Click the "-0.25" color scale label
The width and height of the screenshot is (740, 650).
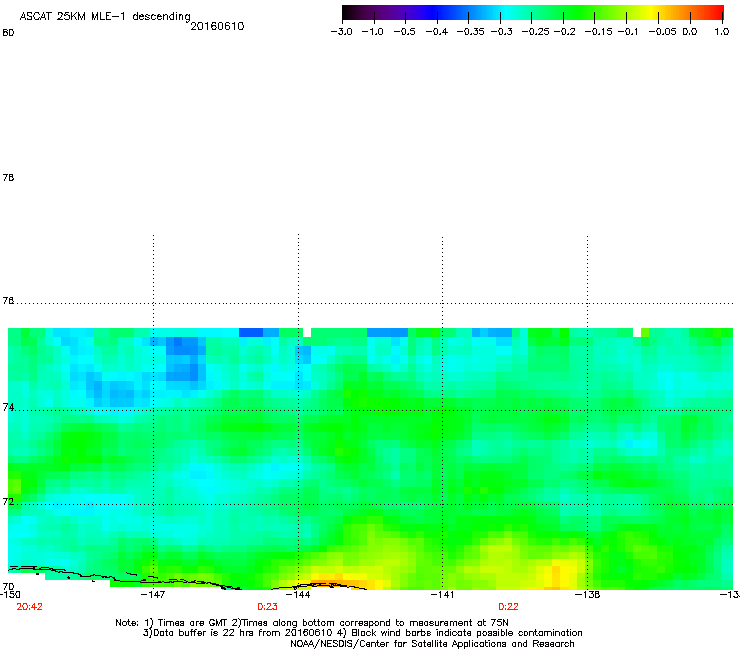pyautogui.click(x=536, y=32)
